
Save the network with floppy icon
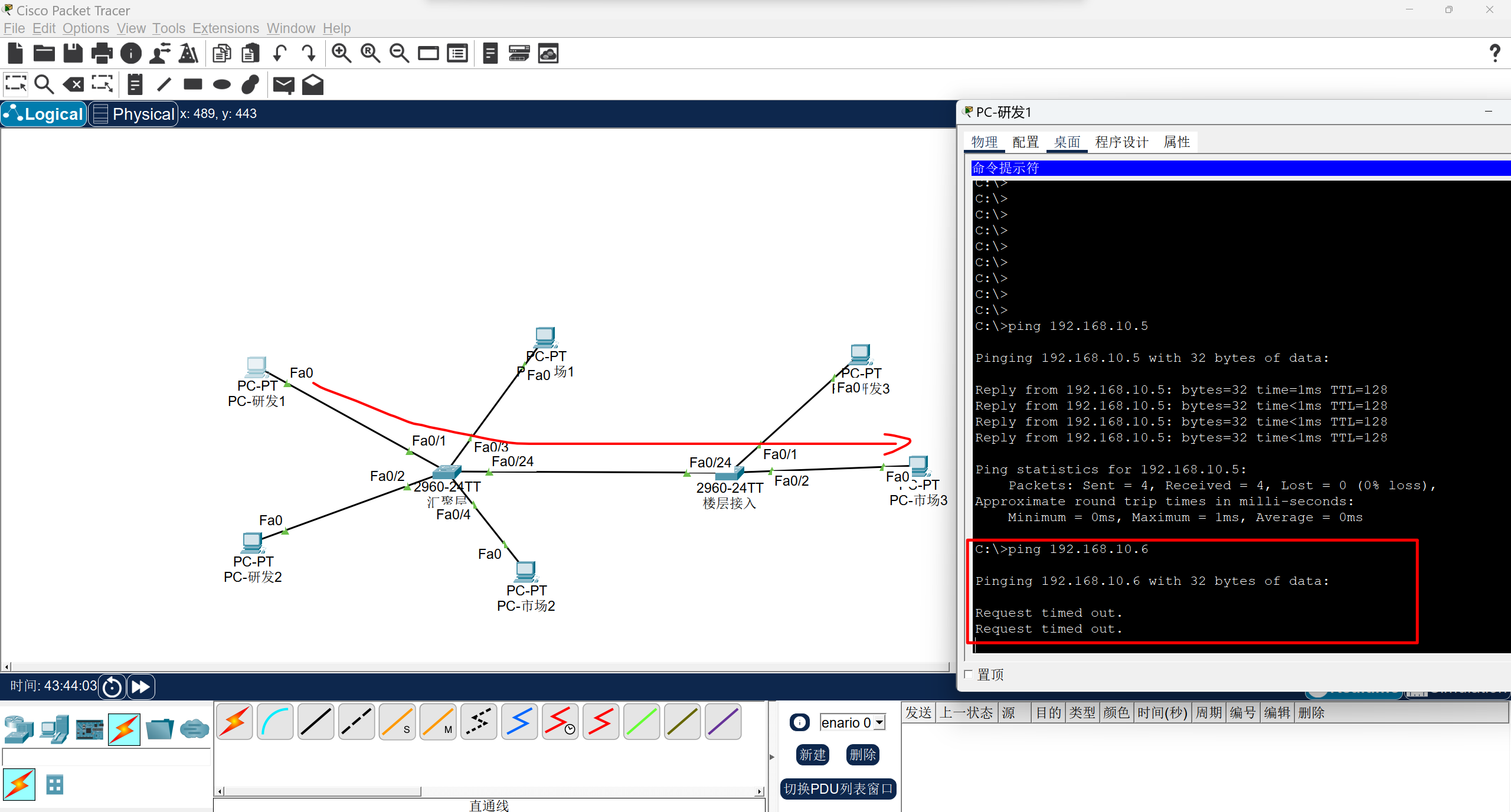(x=73, y=54)
